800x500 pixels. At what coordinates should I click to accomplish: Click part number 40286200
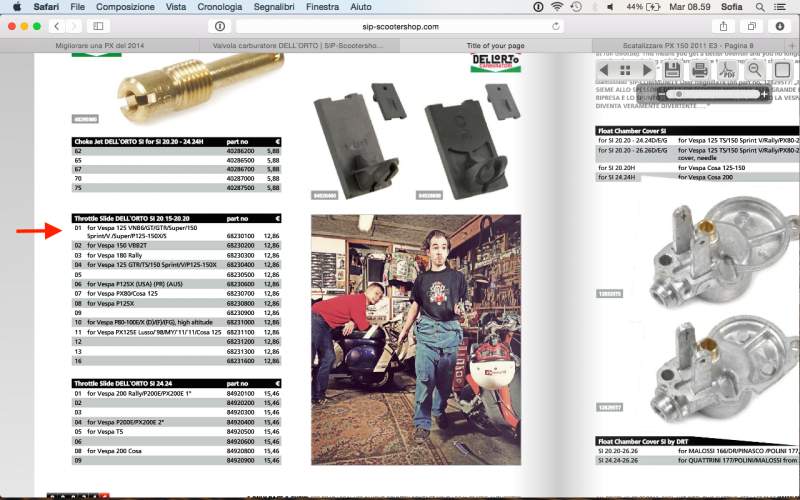(240, 151)
